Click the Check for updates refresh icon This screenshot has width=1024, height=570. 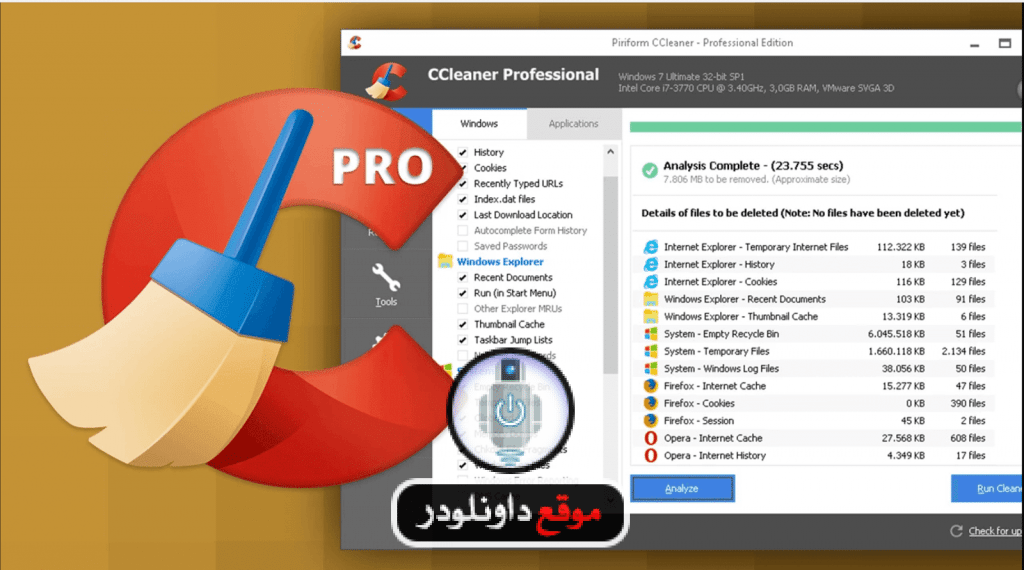pos(956,531)
